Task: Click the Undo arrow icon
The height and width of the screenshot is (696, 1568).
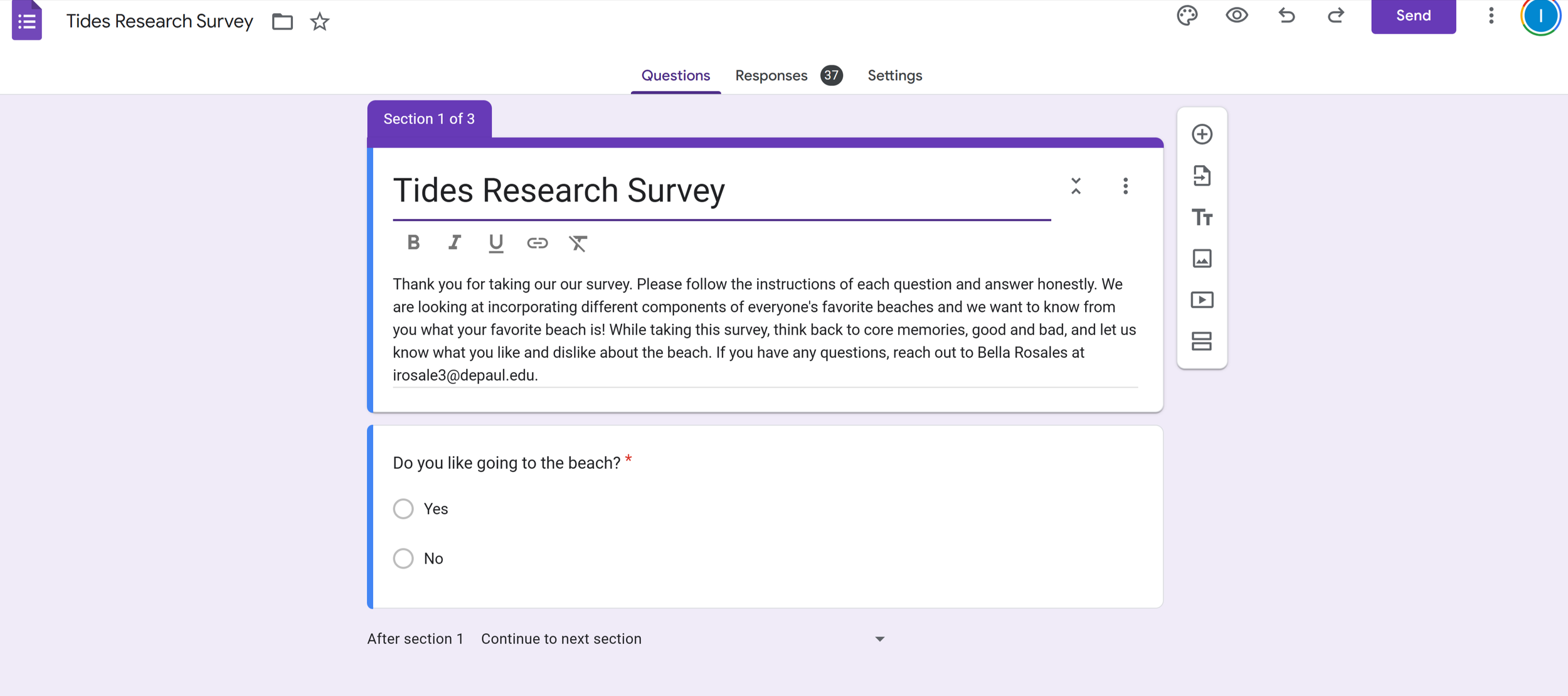Action: pos(1286,16)
